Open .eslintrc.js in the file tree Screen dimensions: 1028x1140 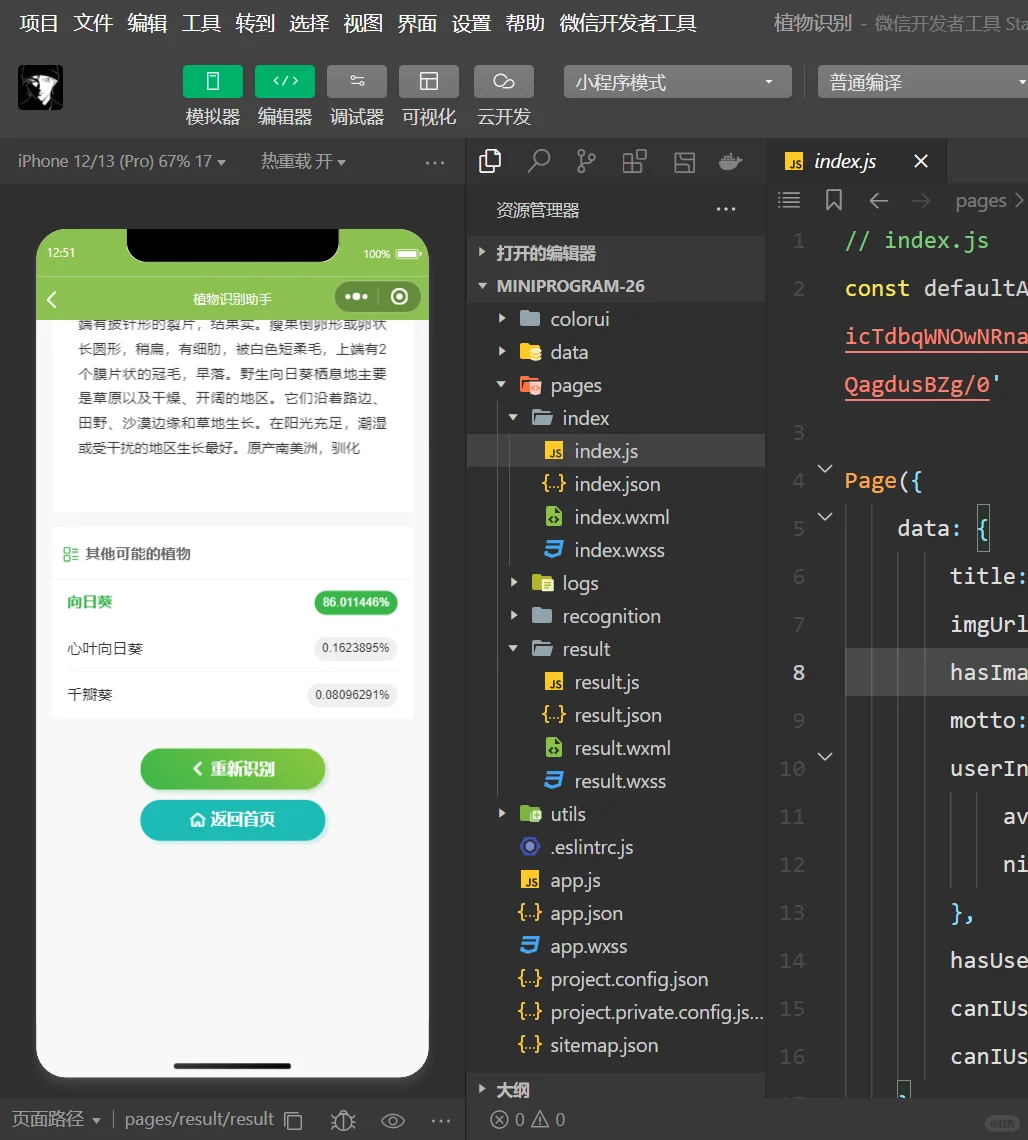click(x=616, y=847)
